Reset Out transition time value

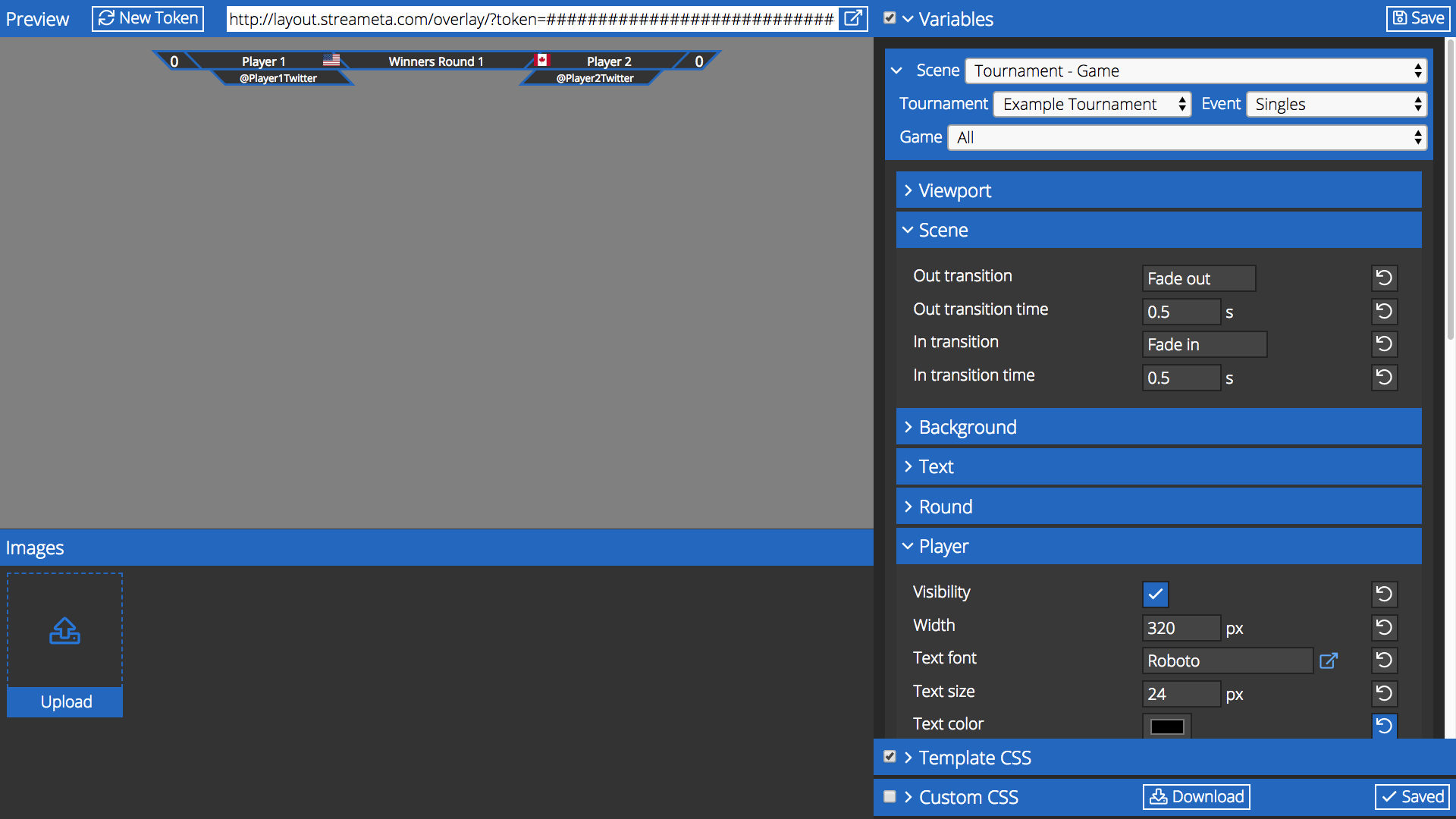pos(1384,311)
